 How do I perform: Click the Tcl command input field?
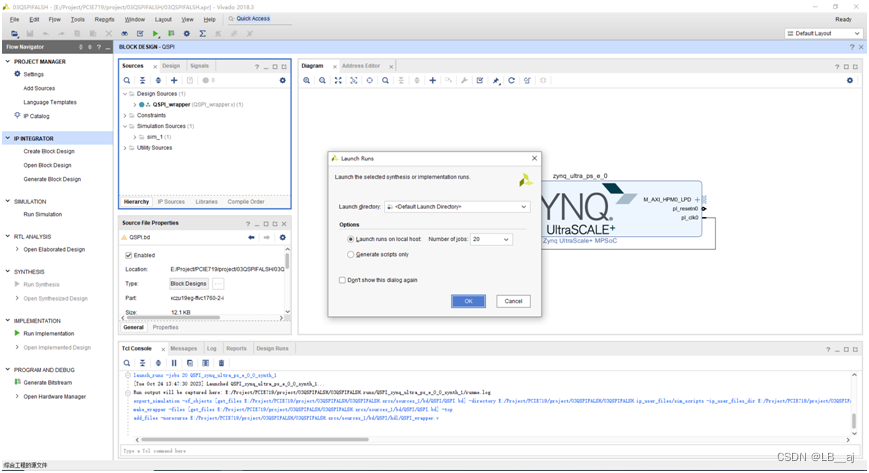tap(488, 451)
